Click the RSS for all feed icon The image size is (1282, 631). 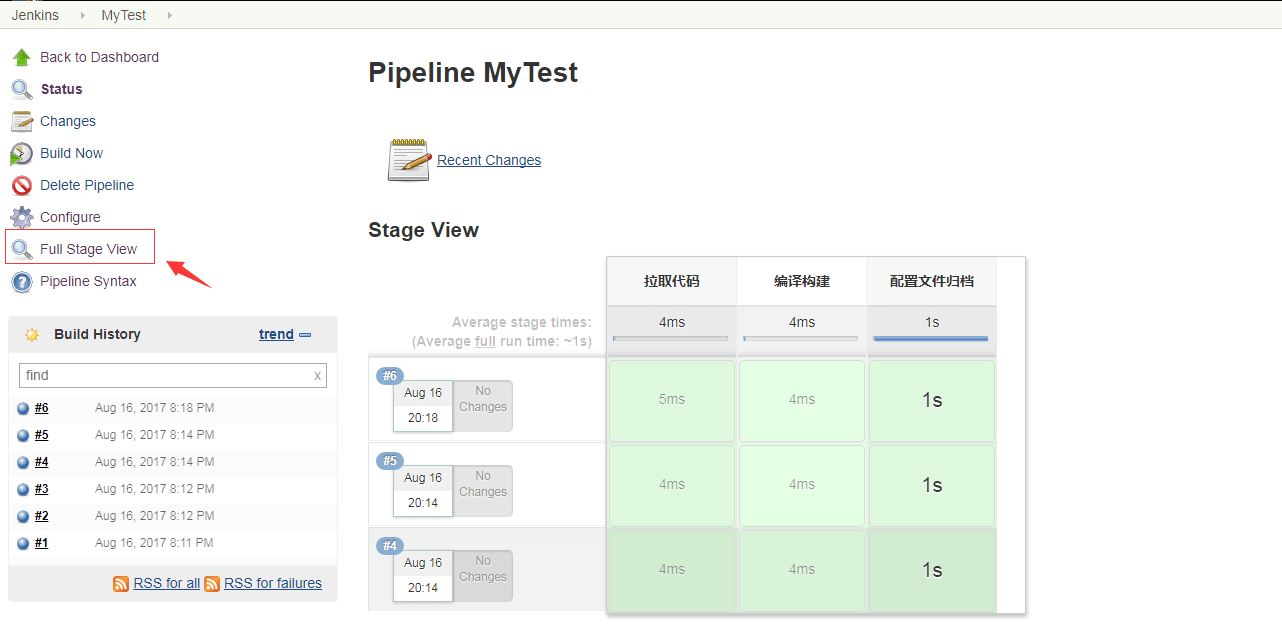(121, 583)
